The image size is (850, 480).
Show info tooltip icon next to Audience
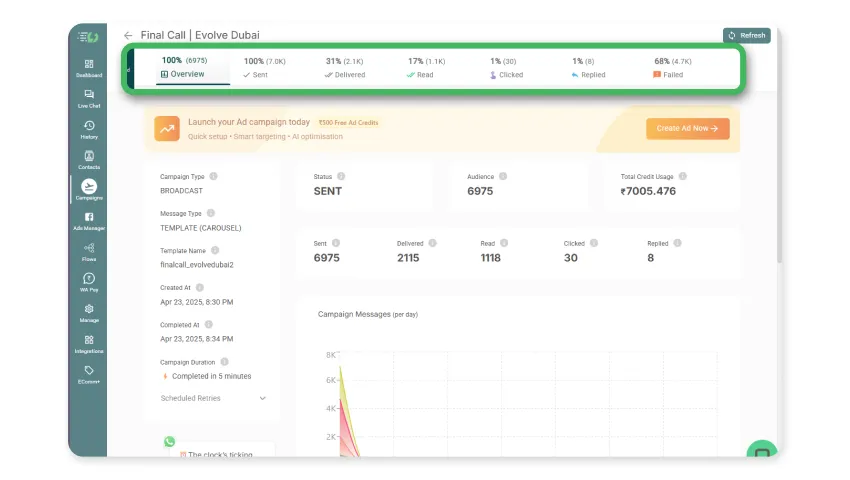coord(503,176)
